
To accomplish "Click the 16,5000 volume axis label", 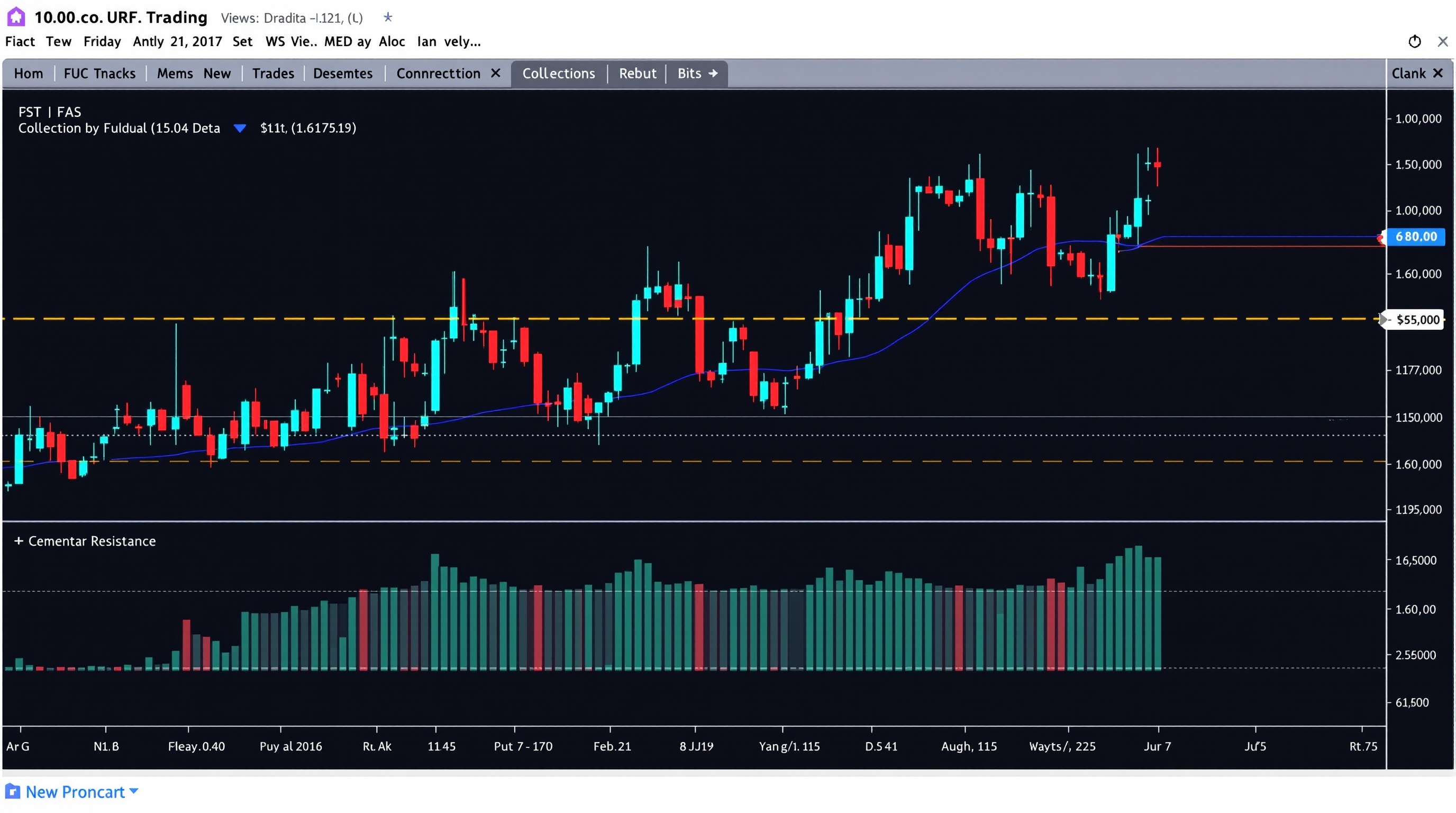I will click(1416, 561).
